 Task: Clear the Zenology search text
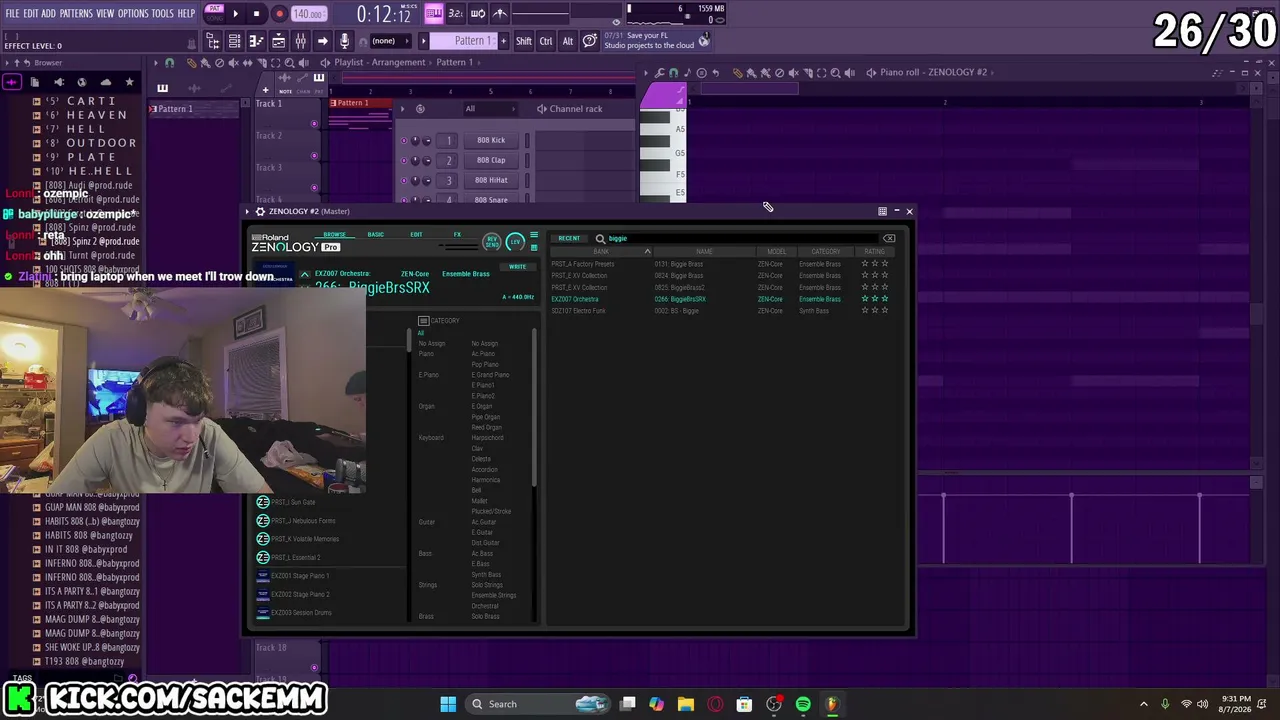889,239
